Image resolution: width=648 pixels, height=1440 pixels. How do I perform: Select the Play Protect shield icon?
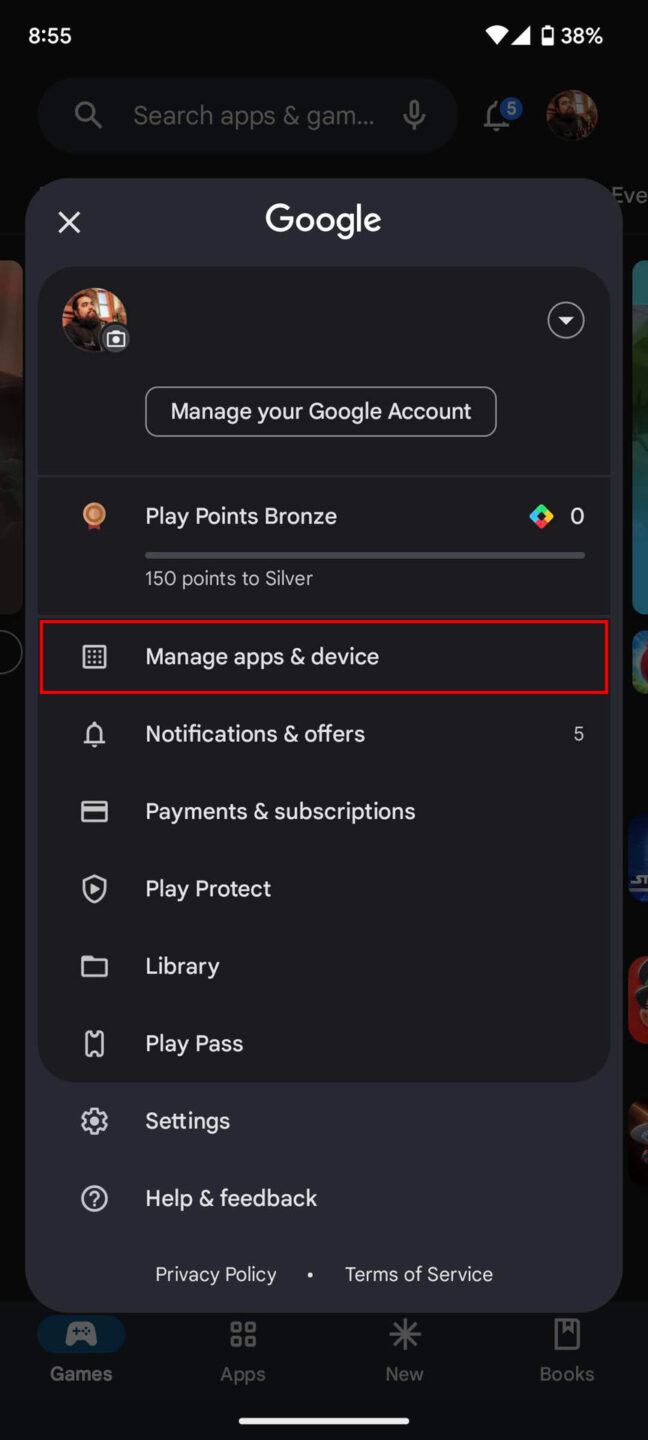pyautogui.click(x=94, y=888)
